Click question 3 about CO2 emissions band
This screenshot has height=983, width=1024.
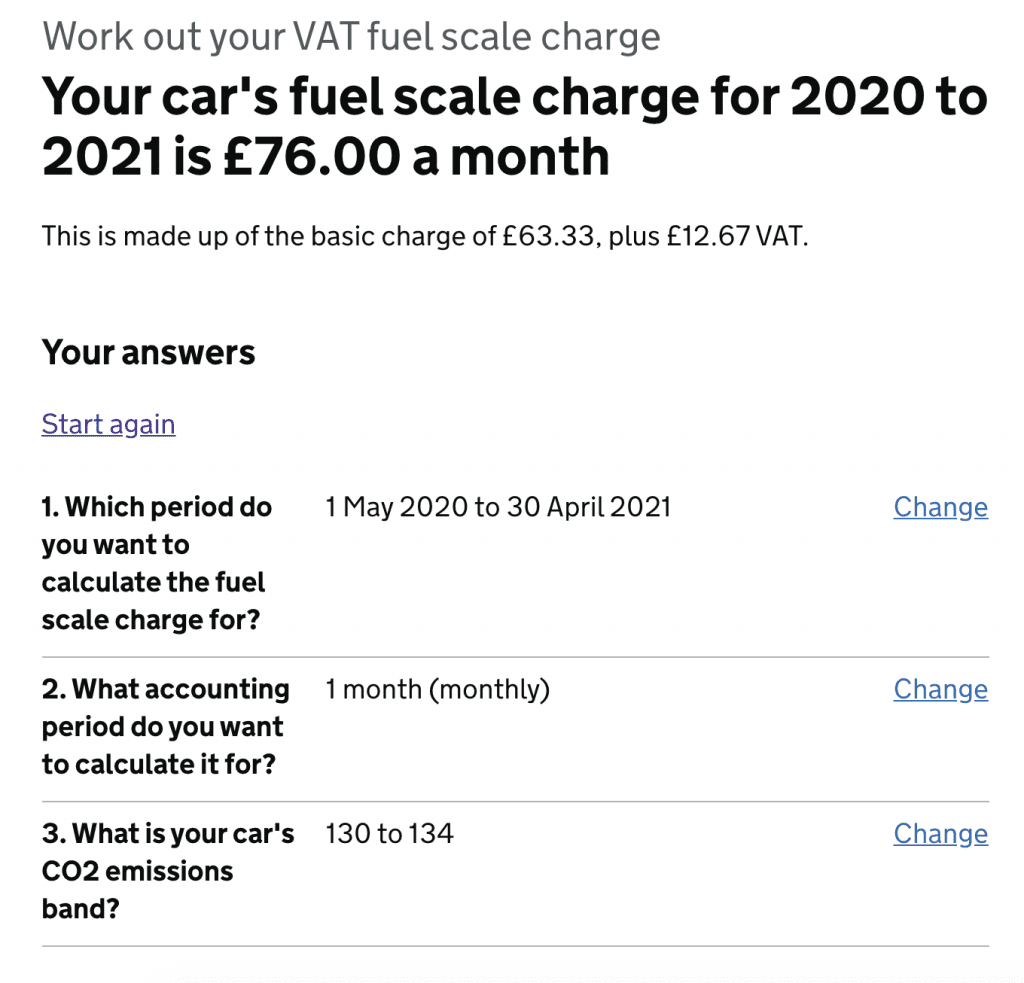coord(167,871)
